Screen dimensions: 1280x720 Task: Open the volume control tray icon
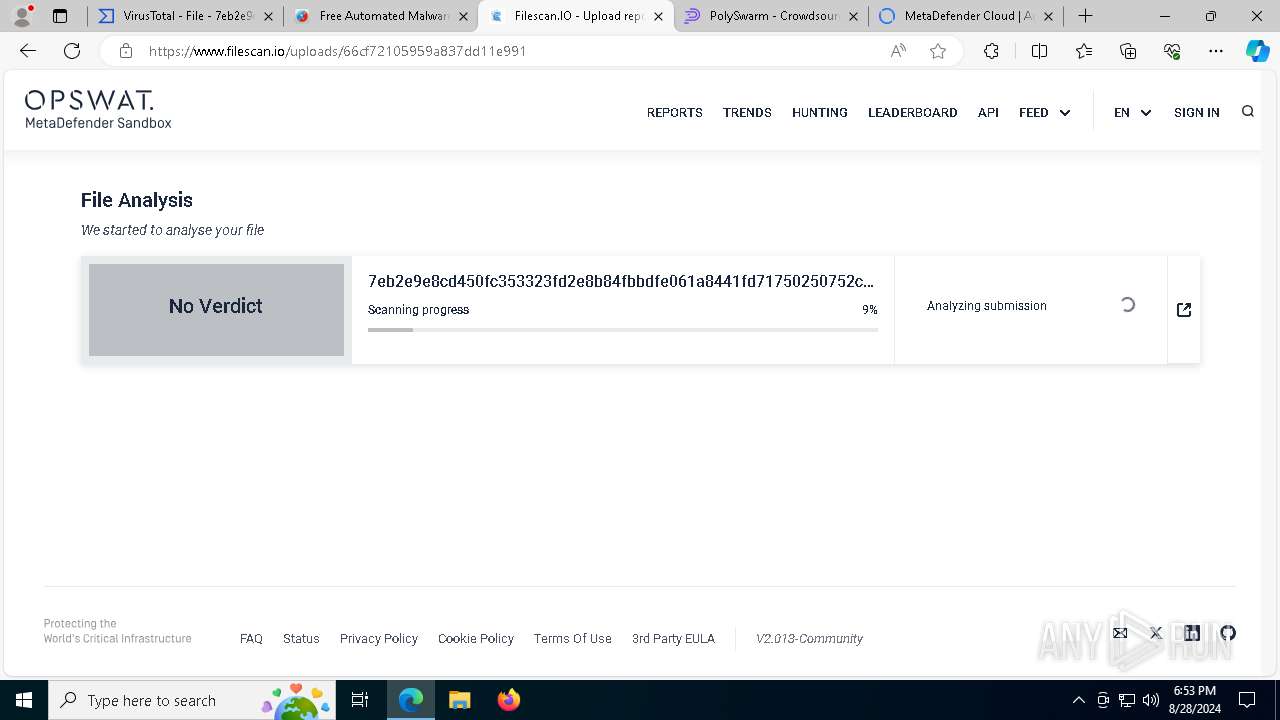click(x=1151, y=700)
